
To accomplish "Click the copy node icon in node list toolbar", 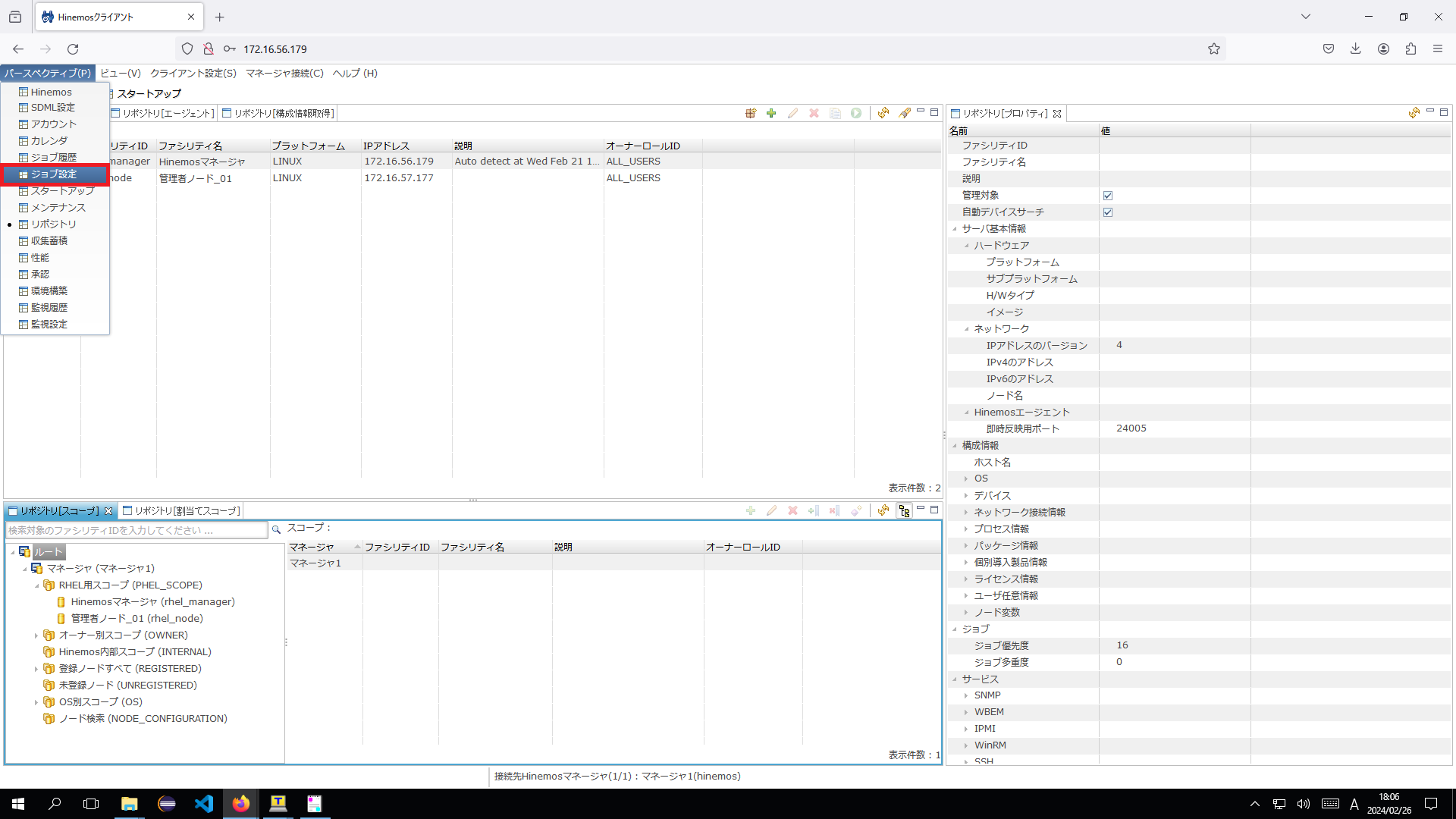I will (835, 113).
